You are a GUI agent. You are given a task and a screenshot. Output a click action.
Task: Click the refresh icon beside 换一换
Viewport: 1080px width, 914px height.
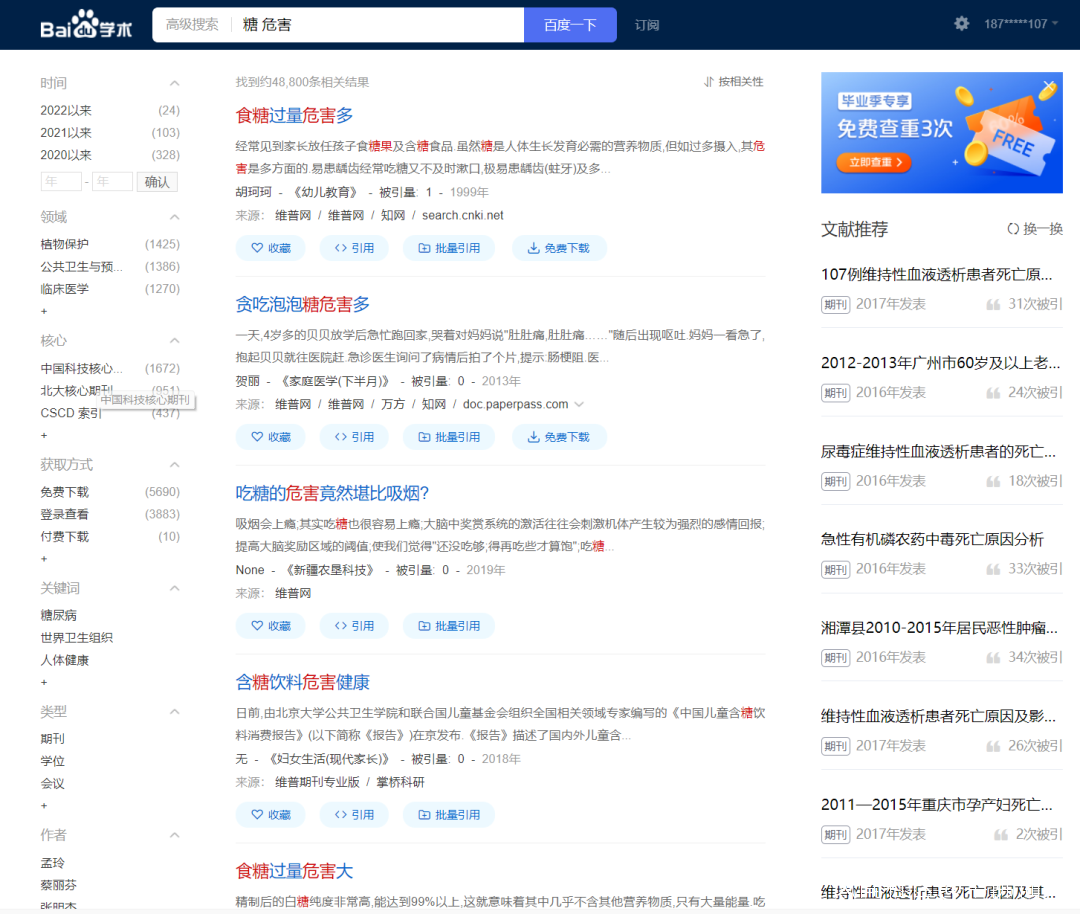1012,229
